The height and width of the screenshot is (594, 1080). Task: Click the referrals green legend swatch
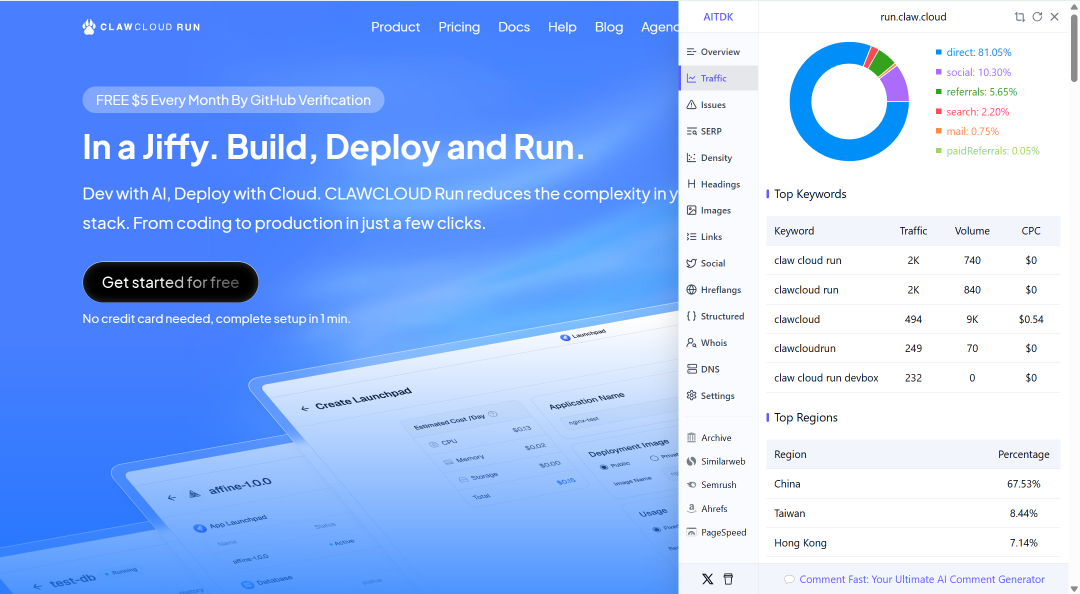coord(939,92)
